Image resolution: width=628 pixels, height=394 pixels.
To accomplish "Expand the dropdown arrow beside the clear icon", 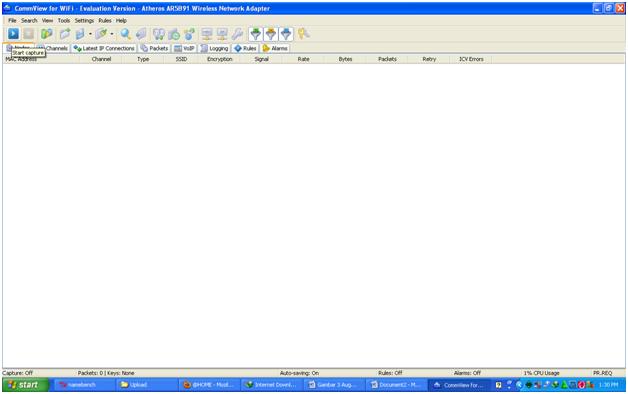I will 112,34.
